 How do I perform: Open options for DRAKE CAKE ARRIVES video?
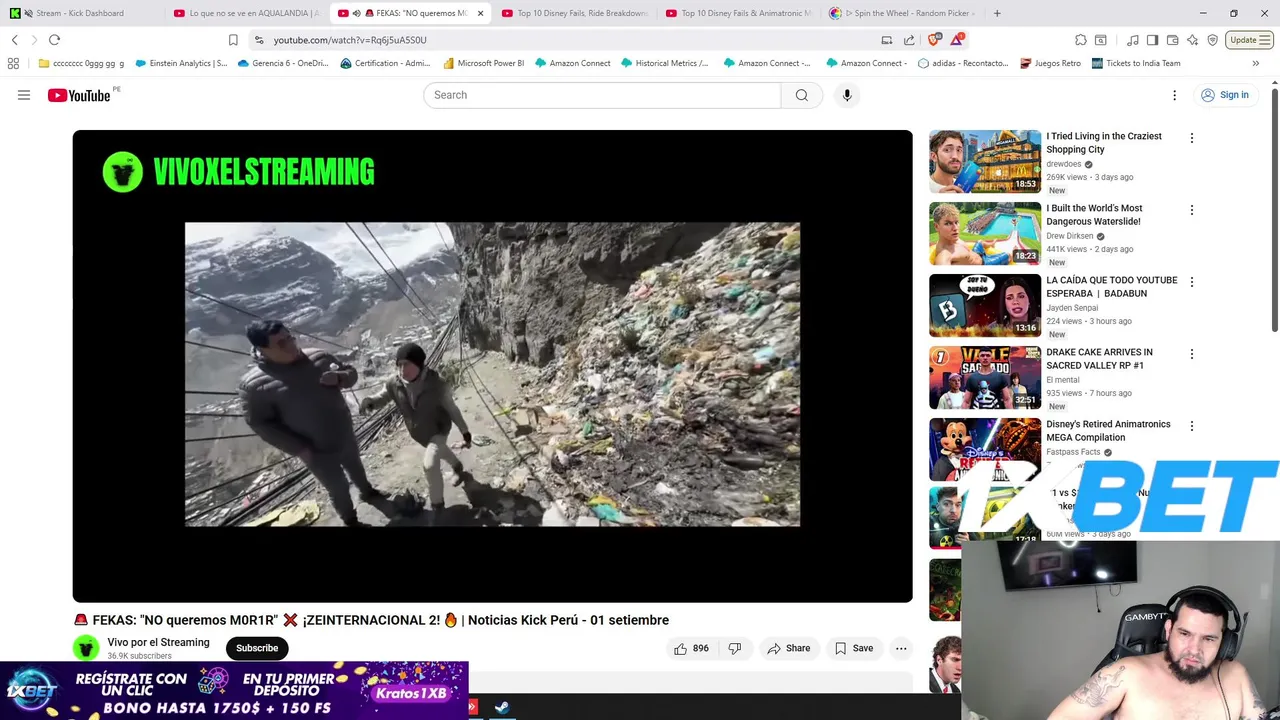[1191, 354]
